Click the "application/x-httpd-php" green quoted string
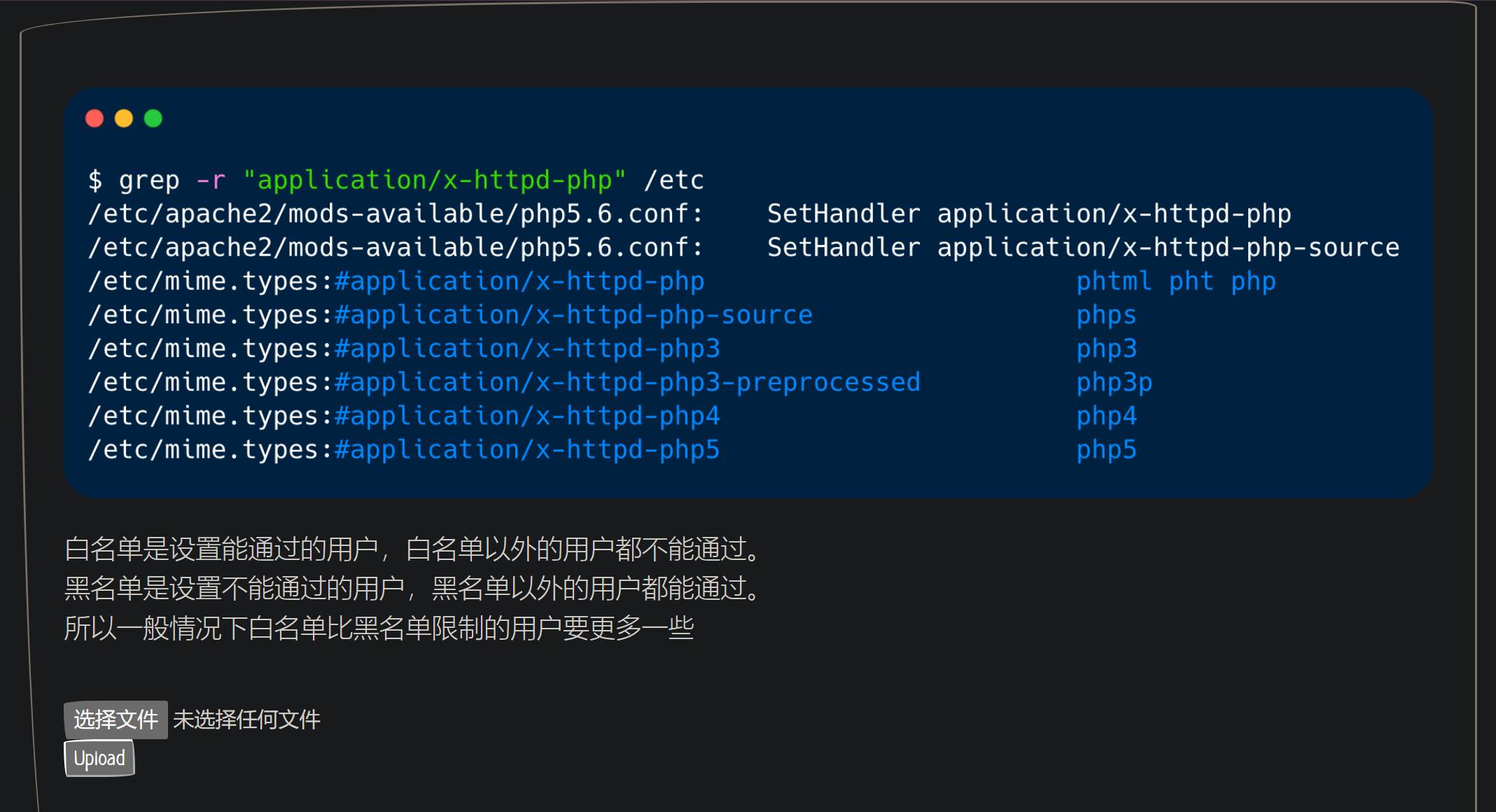Screen dimensions: 1496x812 pos(434,181)
